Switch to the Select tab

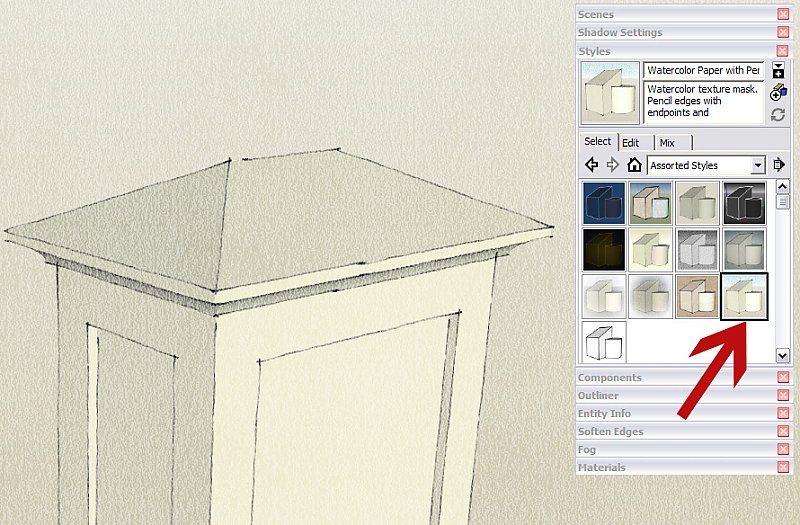pos(597,141)
